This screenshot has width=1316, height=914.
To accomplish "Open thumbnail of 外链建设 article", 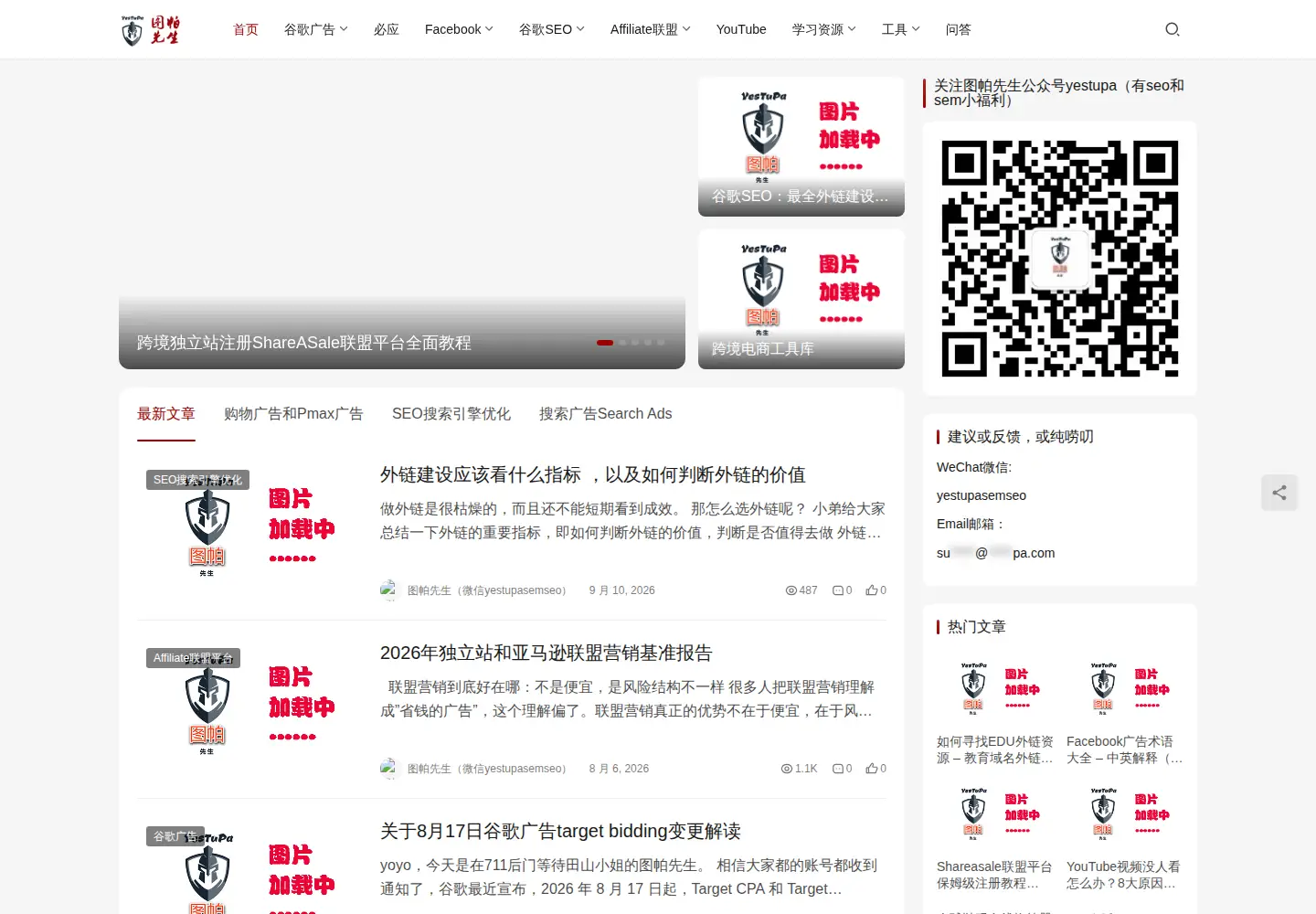I will [x=250, y=531].
